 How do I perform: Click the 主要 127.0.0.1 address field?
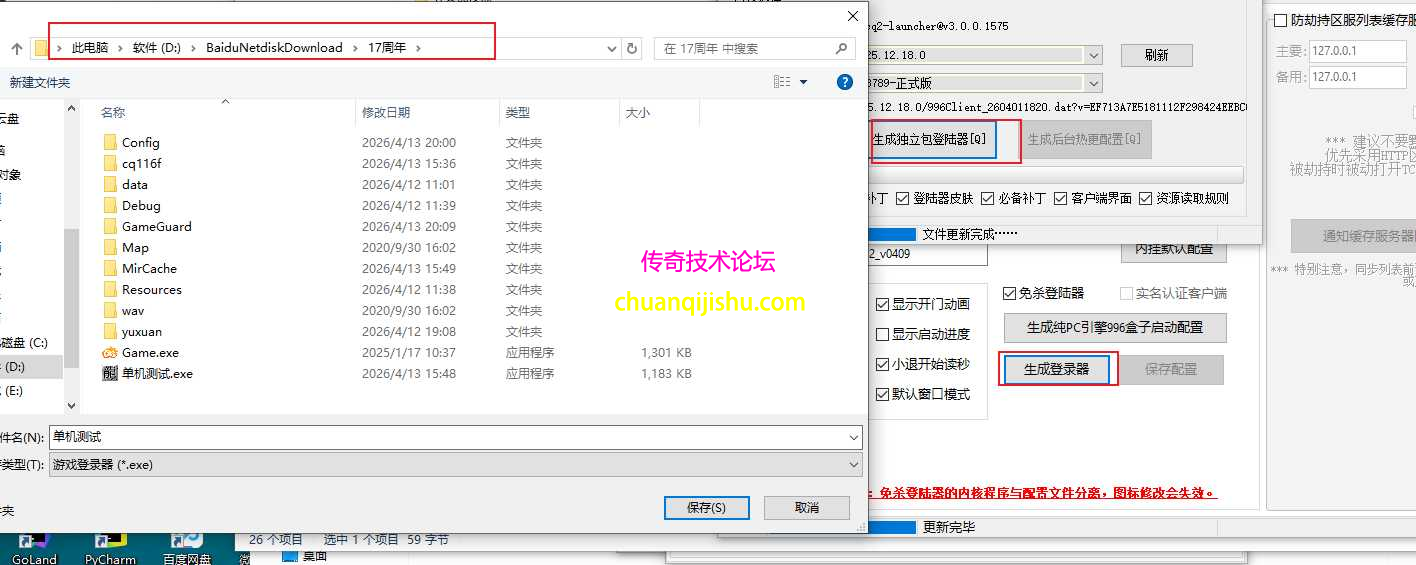(x=1358, y=51)
